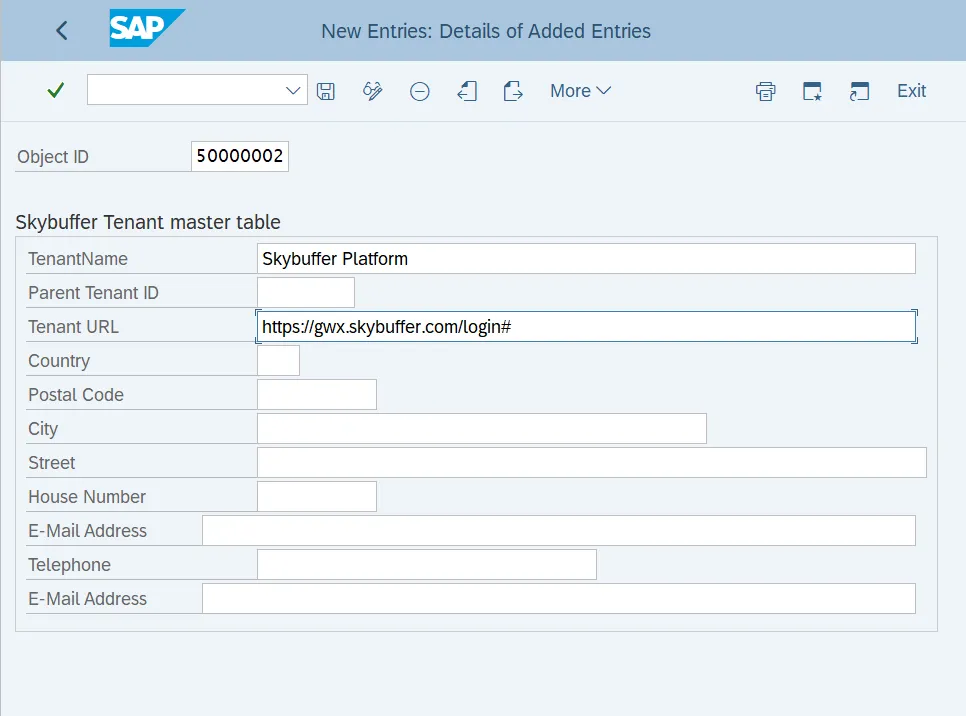
Task: Click the Telephone input field
Action: pyautogui.click(x=427, y=564)
